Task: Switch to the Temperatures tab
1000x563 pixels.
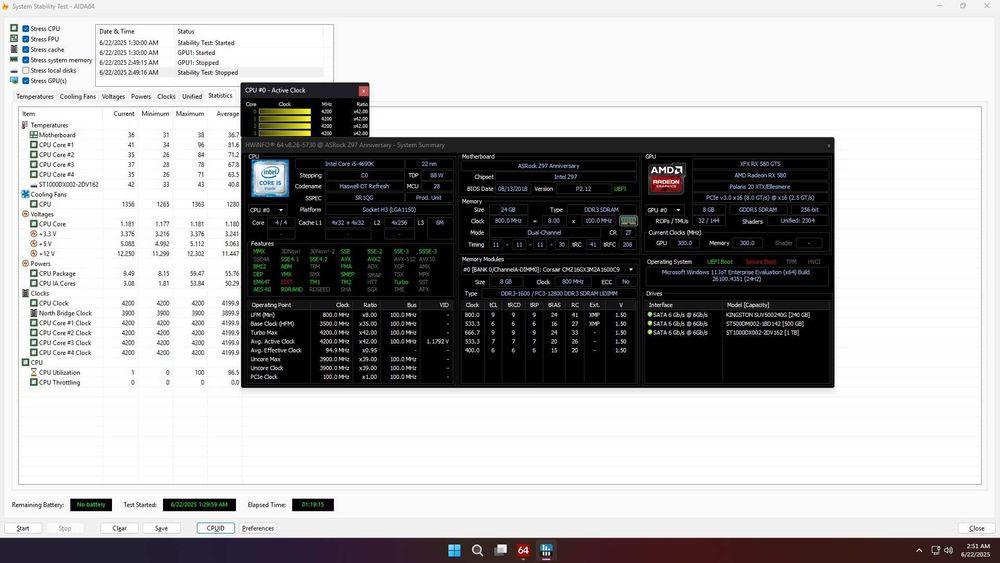Action: coord(34,96)
